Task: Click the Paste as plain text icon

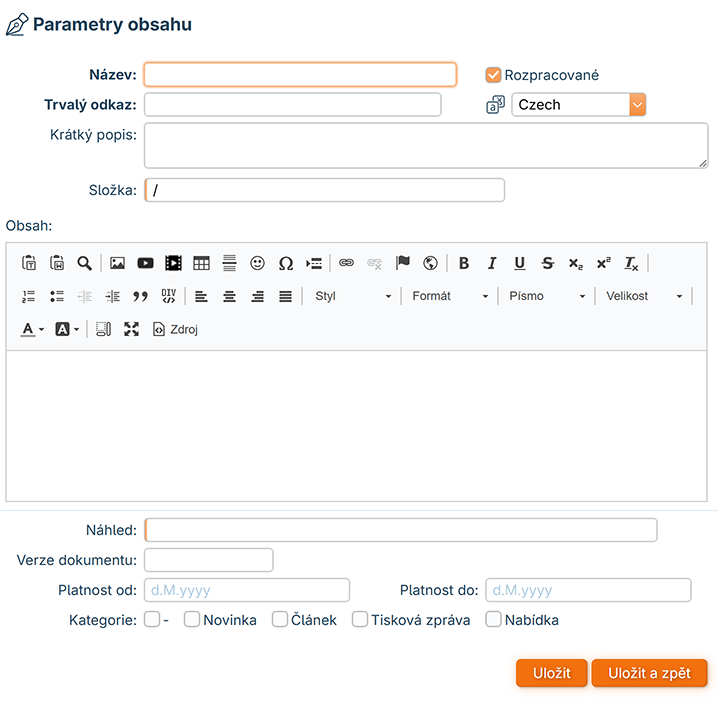Action: click(x=29, y=263)
